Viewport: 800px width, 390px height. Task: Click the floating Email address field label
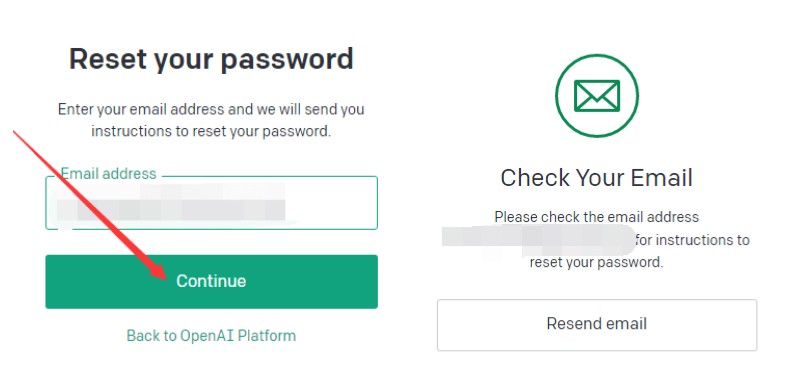(x=109, y=174)
